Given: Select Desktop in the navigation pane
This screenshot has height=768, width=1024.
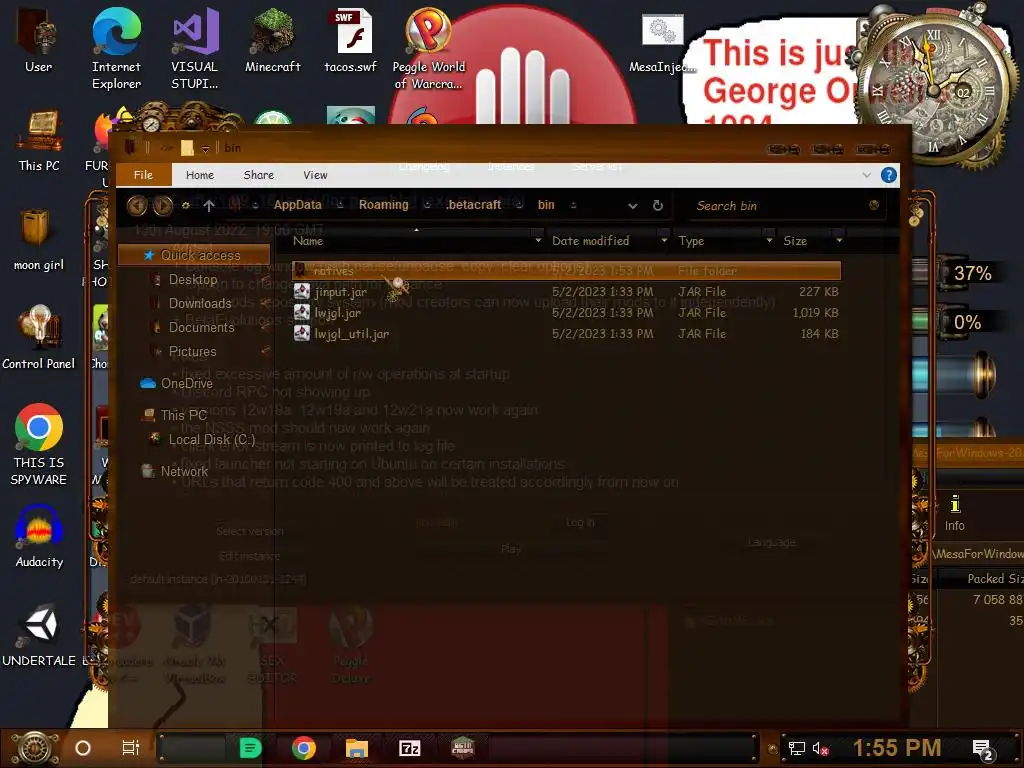Looking at the screenshot, I should coord(193,280).
